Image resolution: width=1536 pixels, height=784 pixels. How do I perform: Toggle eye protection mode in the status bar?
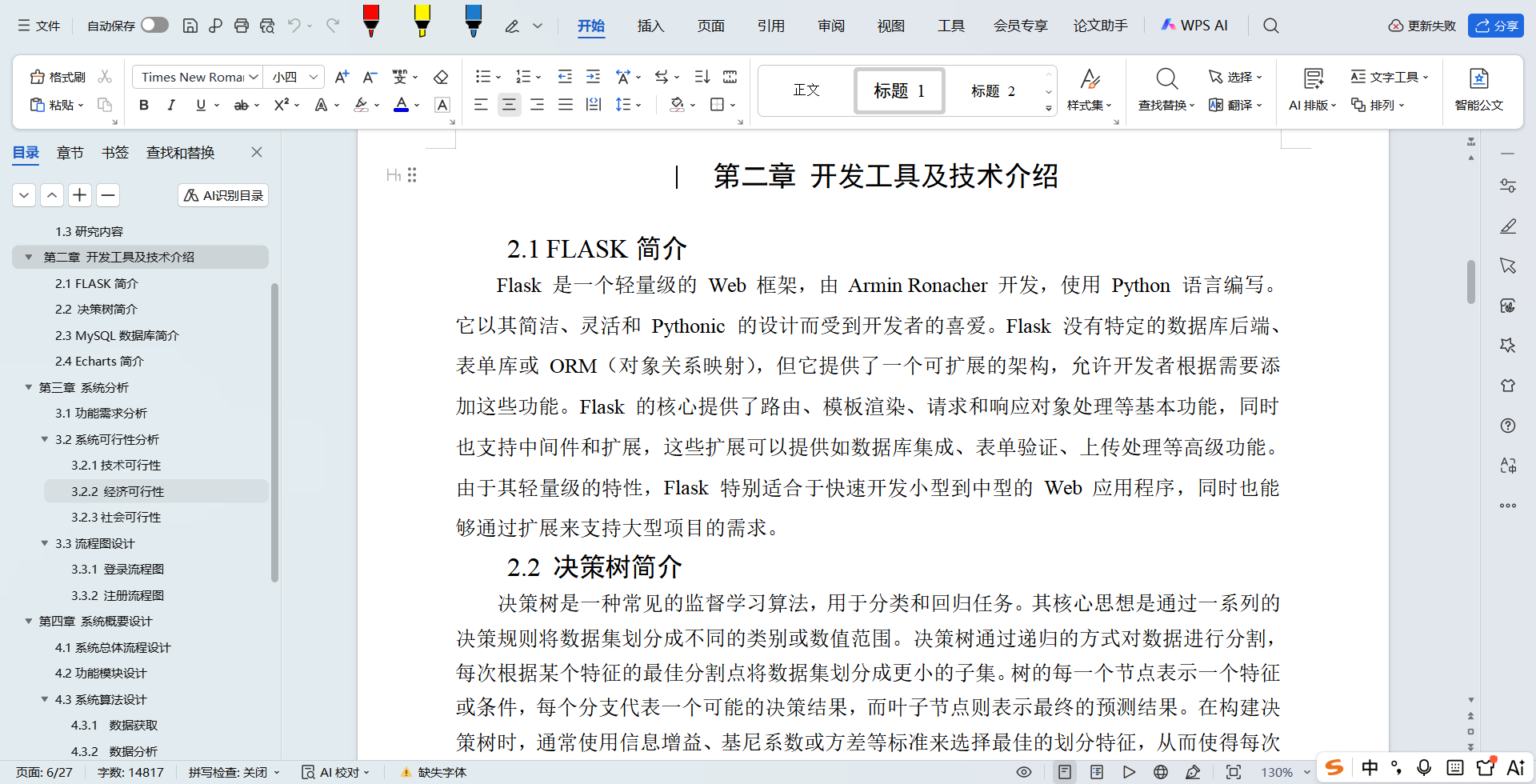1023,772
